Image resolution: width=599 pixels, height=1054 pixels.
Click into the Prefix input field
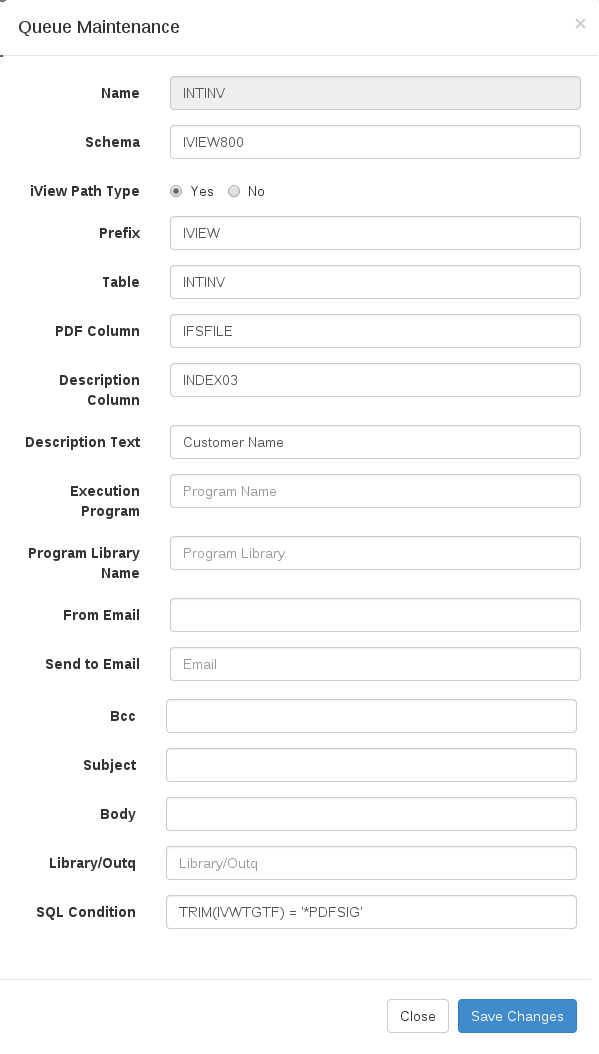coord(375,233)
